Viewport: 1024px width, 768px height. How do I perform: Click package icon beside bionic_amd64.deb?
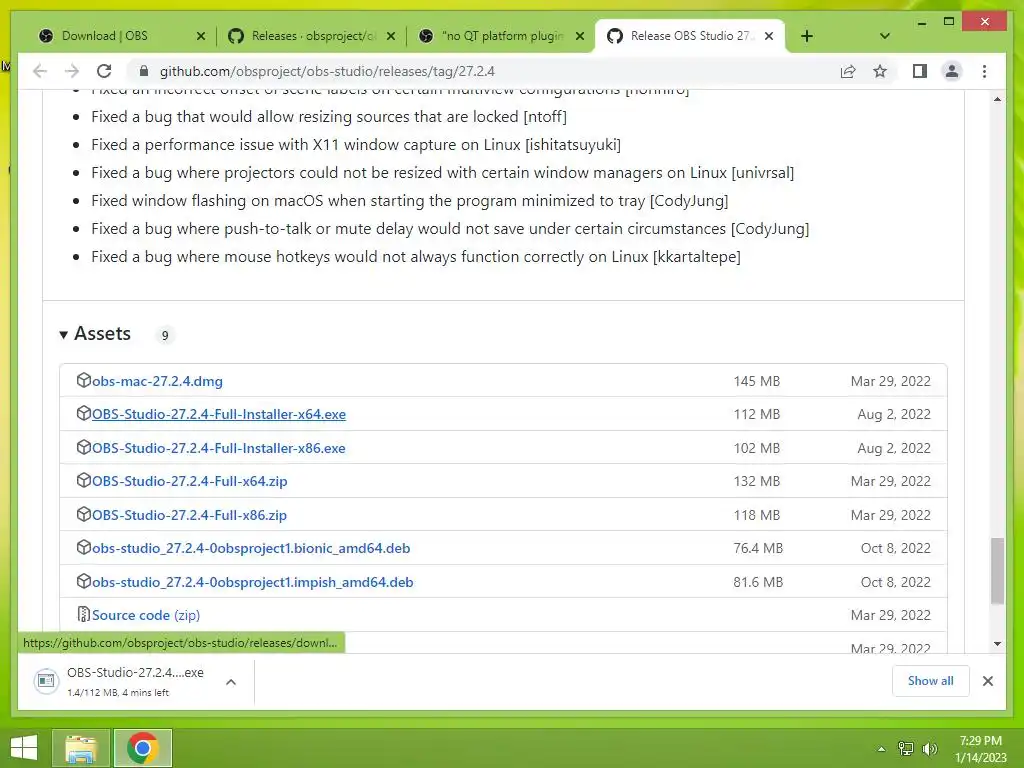[x=84, y=547]
